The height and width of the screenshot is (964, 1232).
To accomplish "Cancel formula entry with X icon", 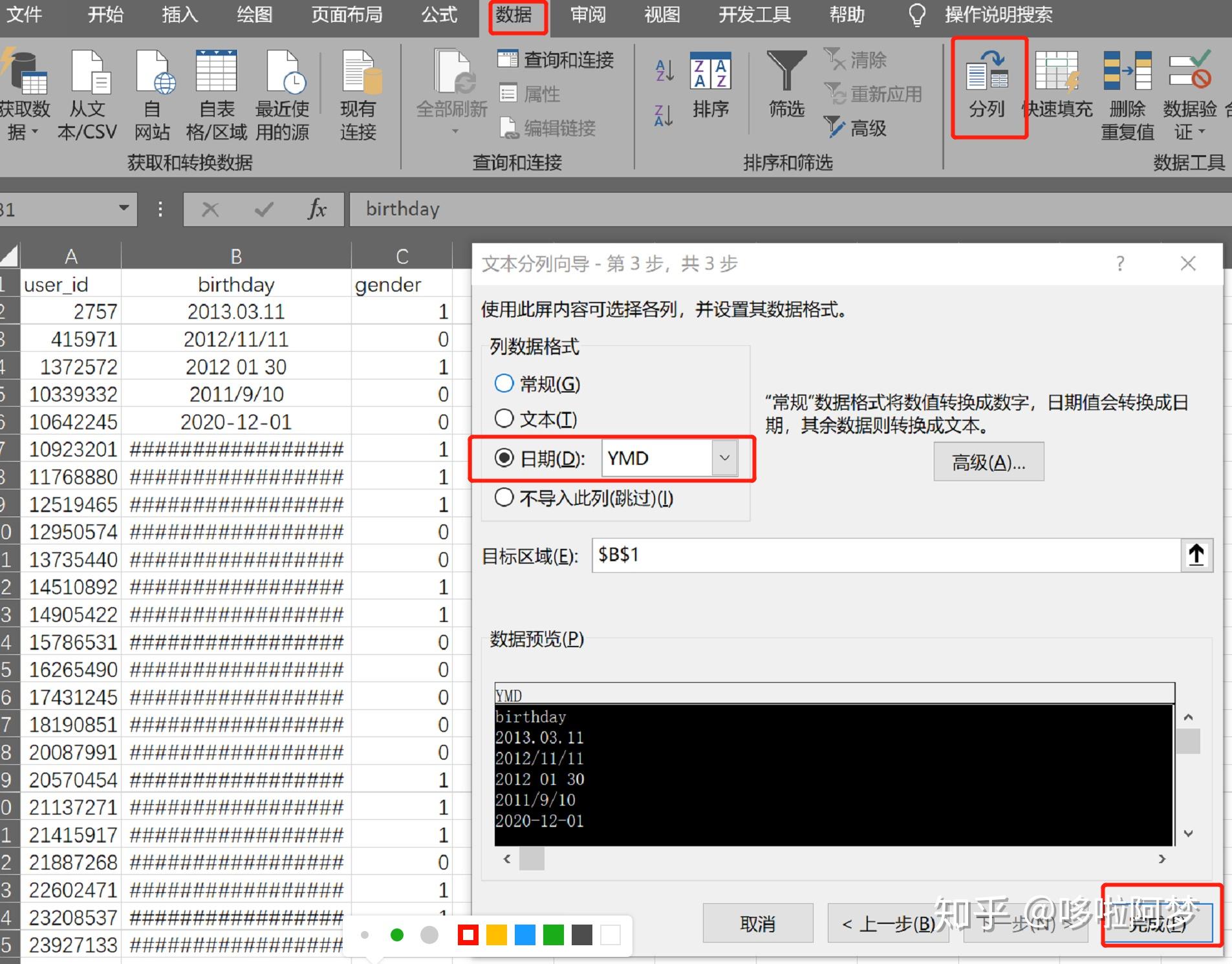I will (x=210, y=209).
